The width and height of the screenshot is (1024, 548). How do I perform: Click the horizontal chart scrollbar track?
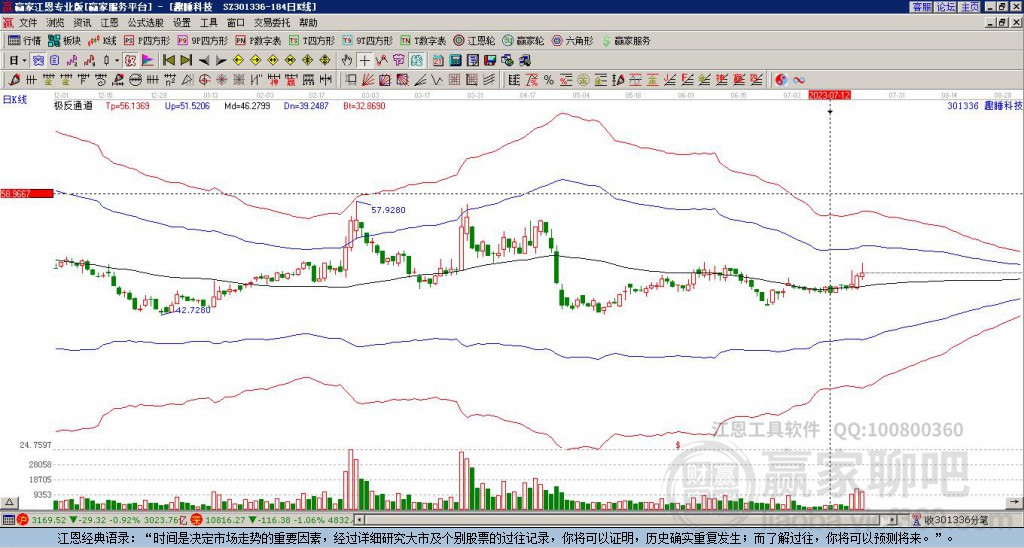[x=626, y=520]
